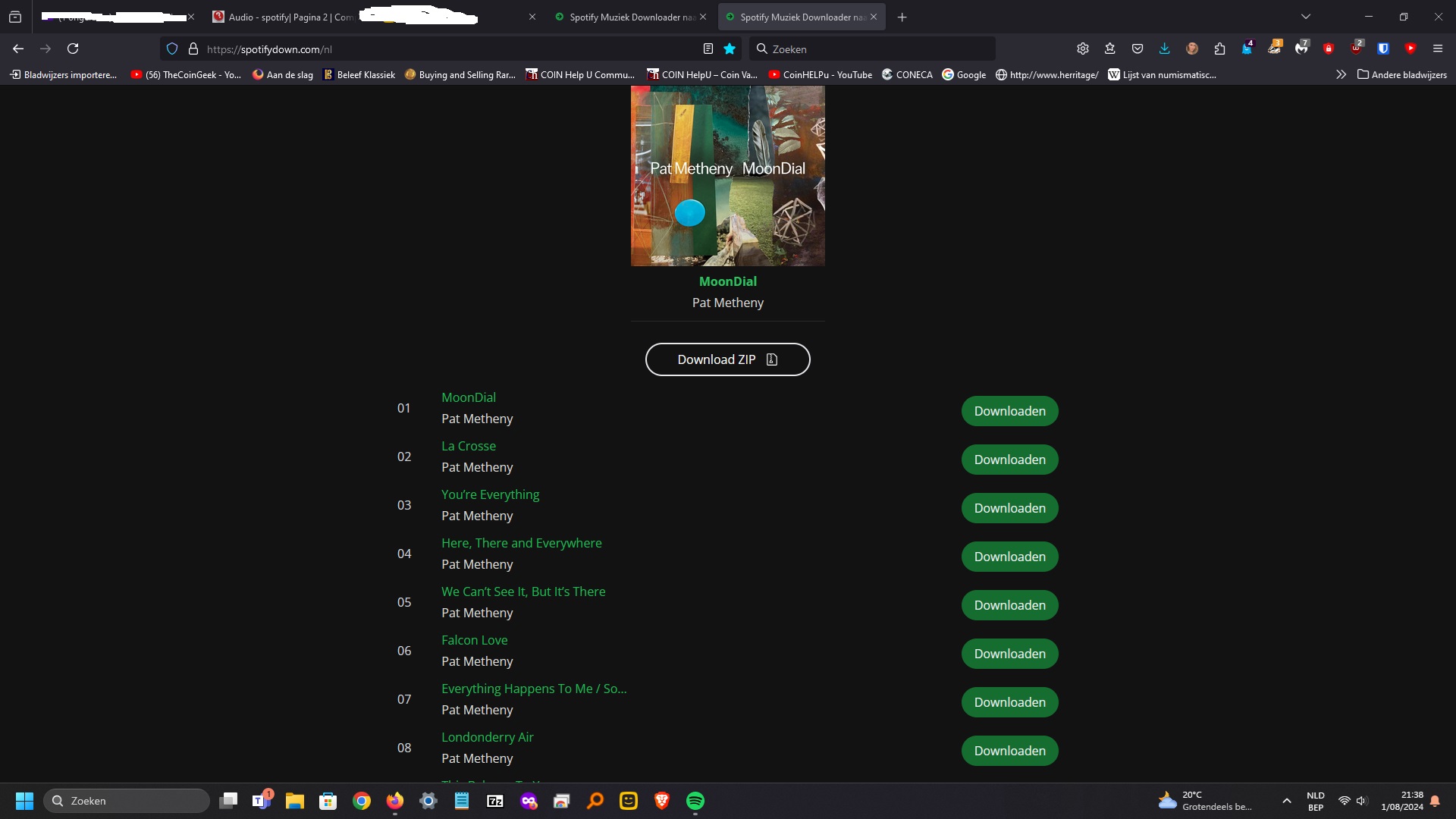Image resolution: width=1456 pixels, height=819 pixels.
Task: Click the Londonderry Air track title
Action: tap(488, 737)
